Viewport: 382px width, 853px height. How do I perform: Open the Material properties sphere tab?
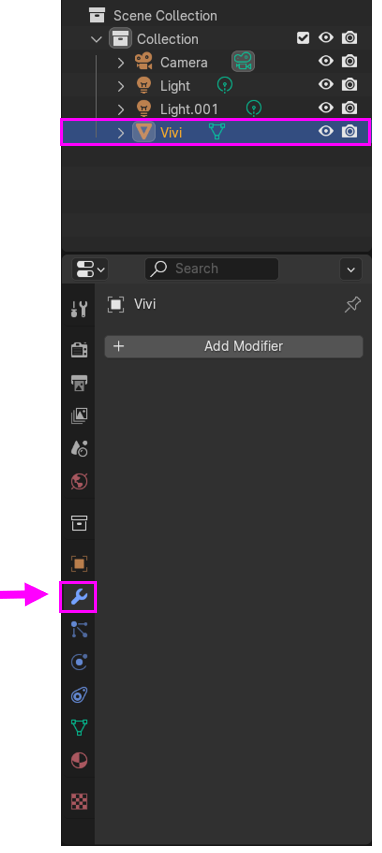coord(79,760)
